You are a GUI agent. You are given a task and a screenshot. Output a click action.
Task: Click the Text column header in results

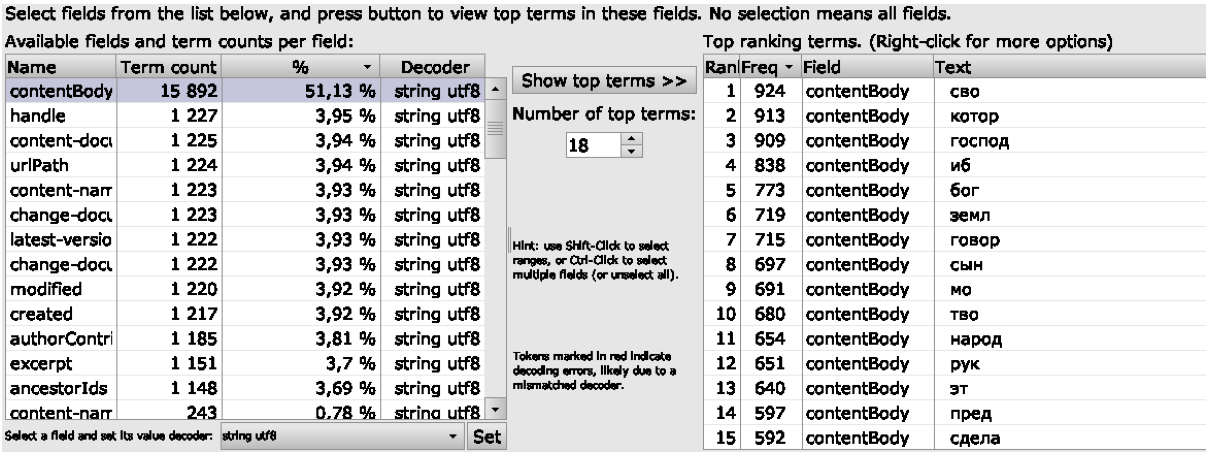click(x=1069, y=68)
